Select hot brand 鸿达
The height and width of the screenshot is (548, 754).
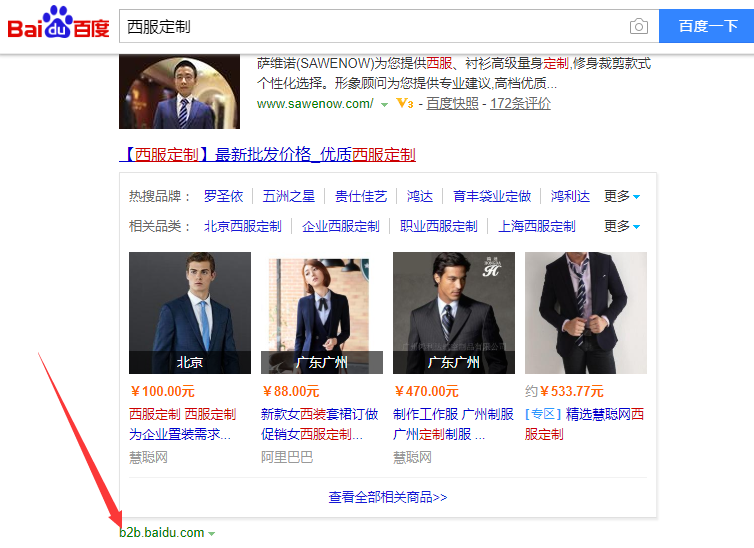[420, 196]
